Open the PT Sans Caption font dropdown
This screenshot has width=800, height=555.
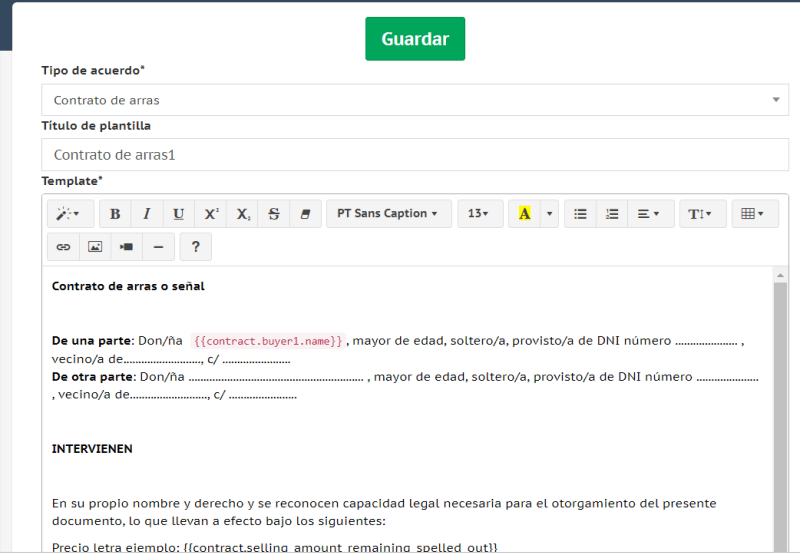389,214
